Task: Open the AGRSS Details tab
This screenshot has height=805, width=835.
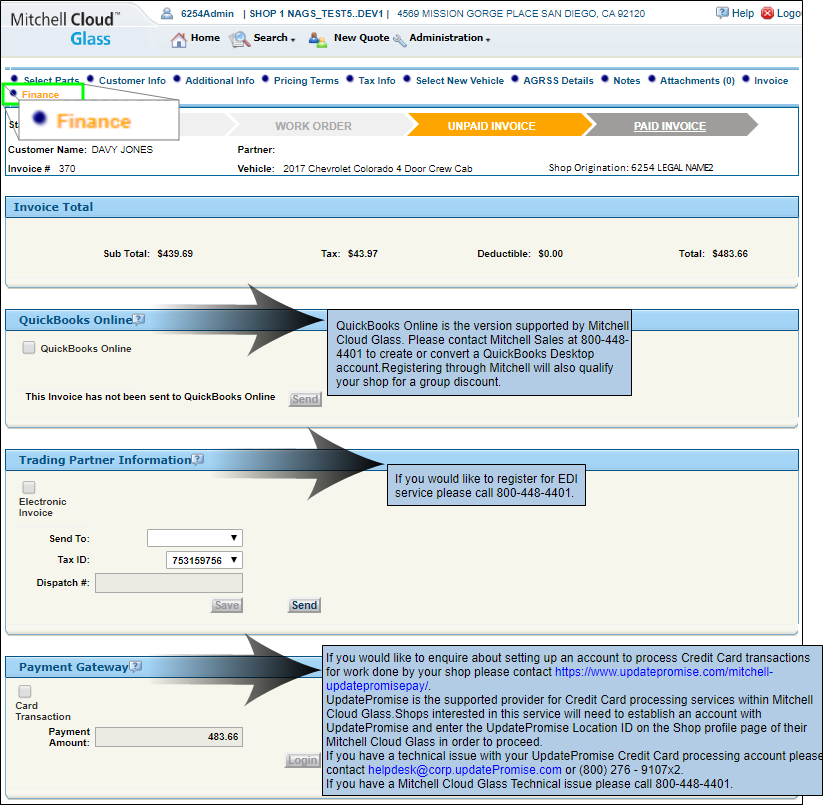Action: coord(558,81)
